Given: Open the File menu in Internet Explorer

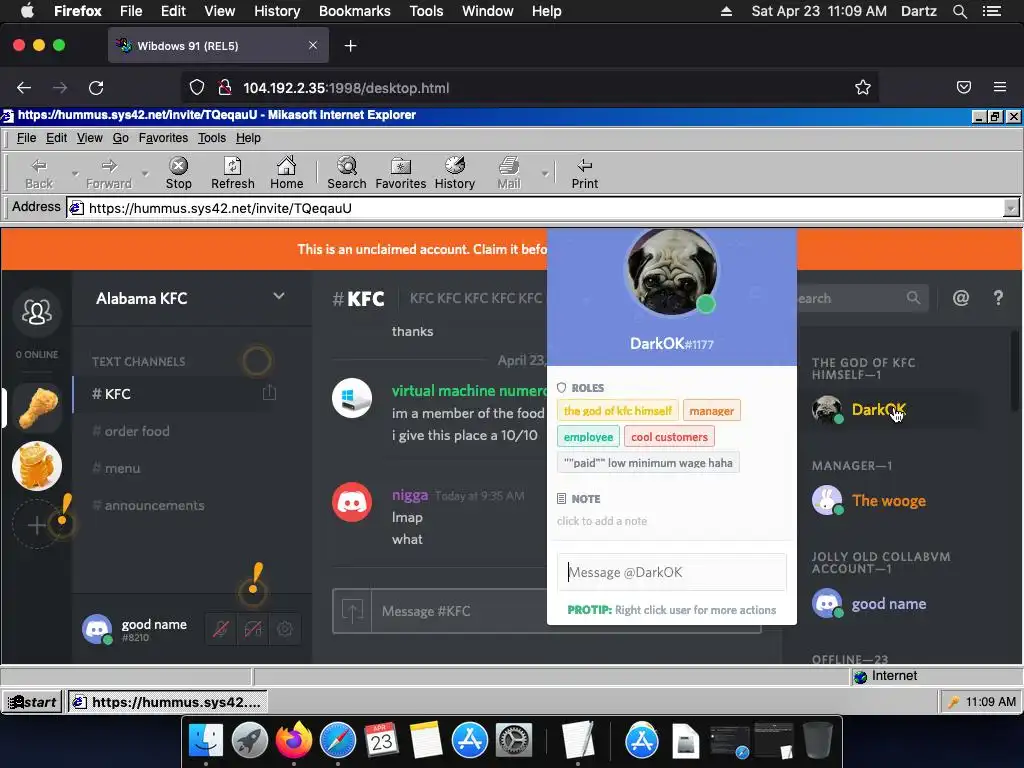Looking at the screenshot, I should point(26,138).
